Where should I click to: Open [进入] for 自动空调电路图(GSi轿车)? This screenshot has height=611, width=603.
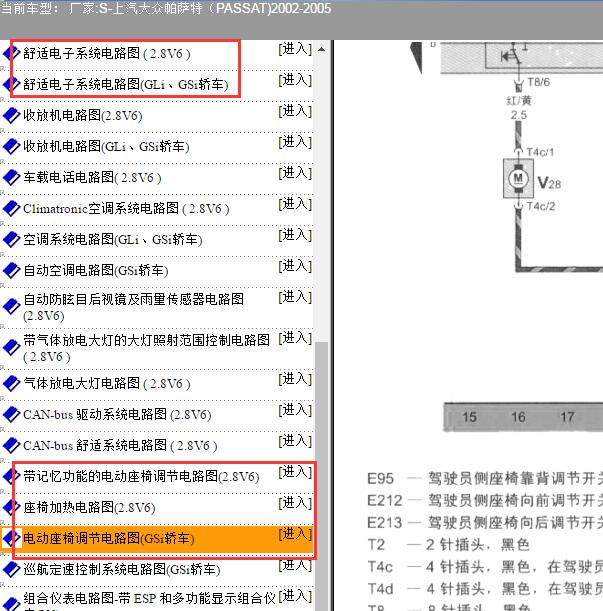point(295,266)
